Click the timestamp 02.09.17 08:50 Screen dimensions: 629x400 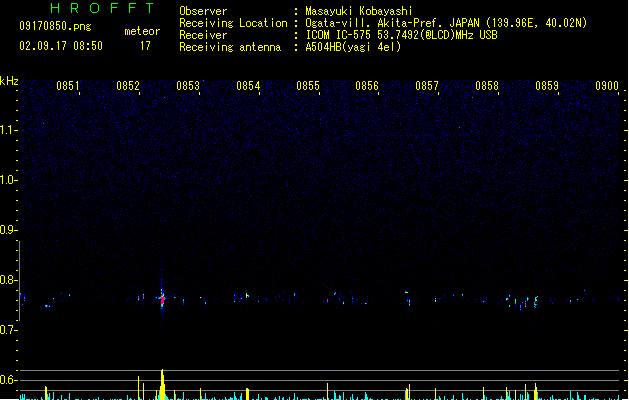tap(61, 46)
